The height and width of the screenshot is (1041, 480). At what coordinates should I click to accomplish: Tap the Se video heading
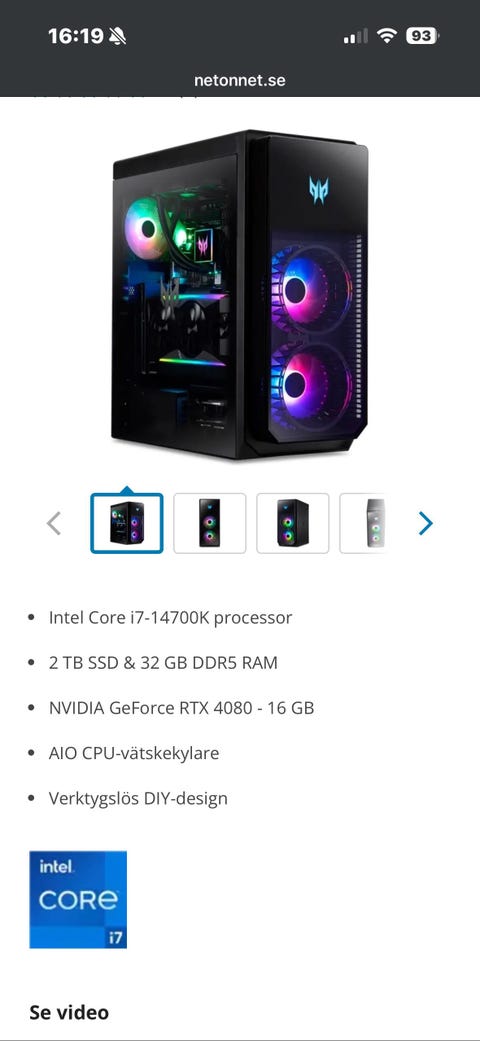[69, 1012]
